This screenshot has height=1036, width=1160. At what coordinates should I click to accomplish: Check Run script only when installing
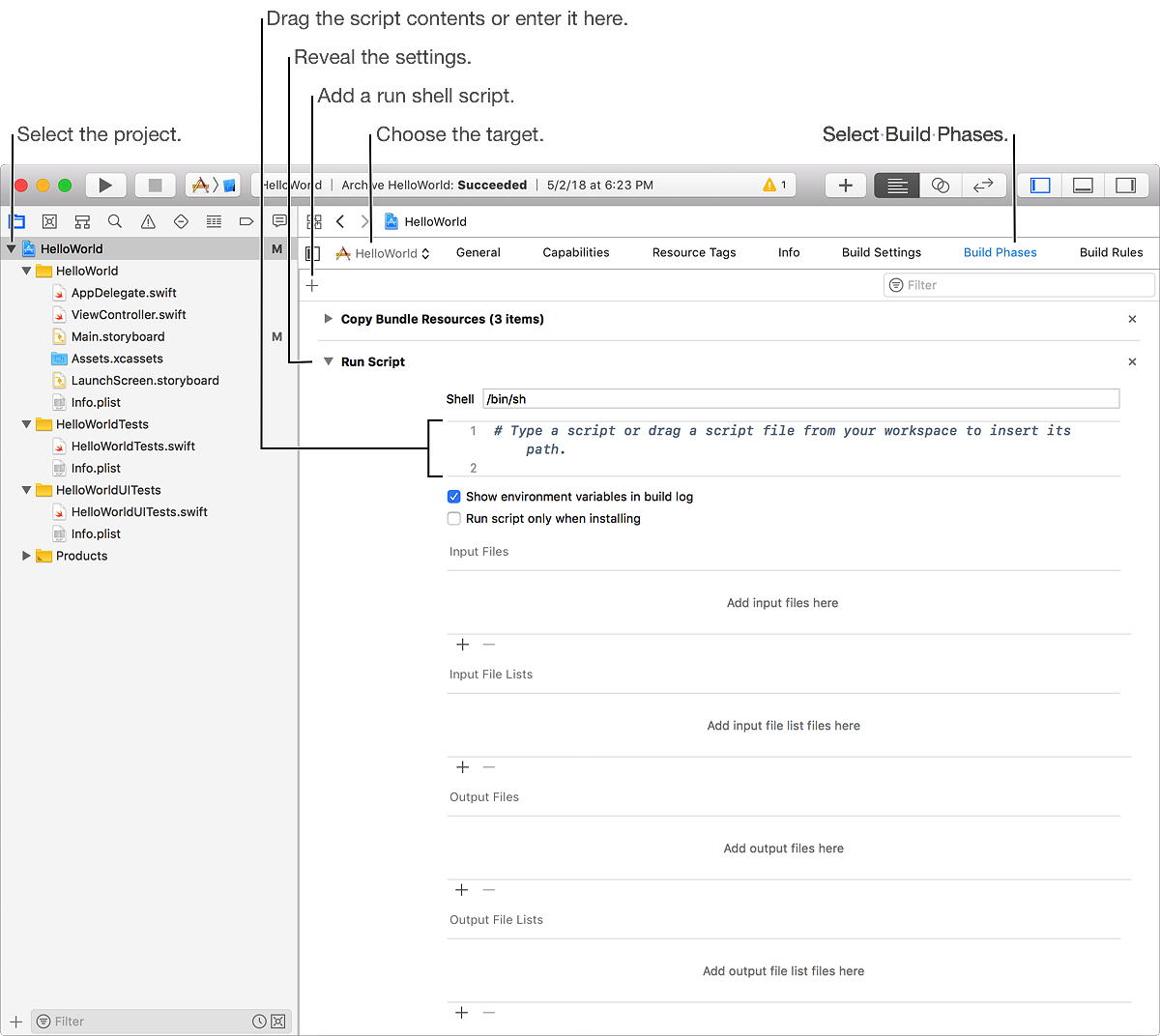pyautogui.click(x=453, y=519)
